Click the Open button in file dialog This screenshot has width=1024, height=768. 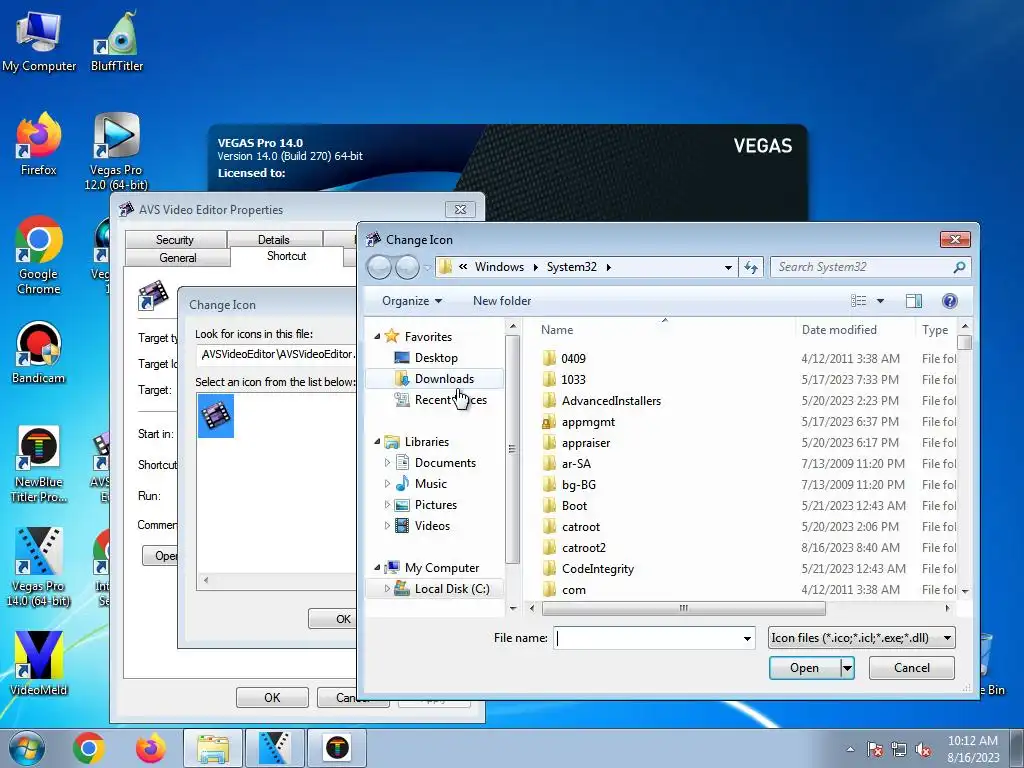pos(804,668)
